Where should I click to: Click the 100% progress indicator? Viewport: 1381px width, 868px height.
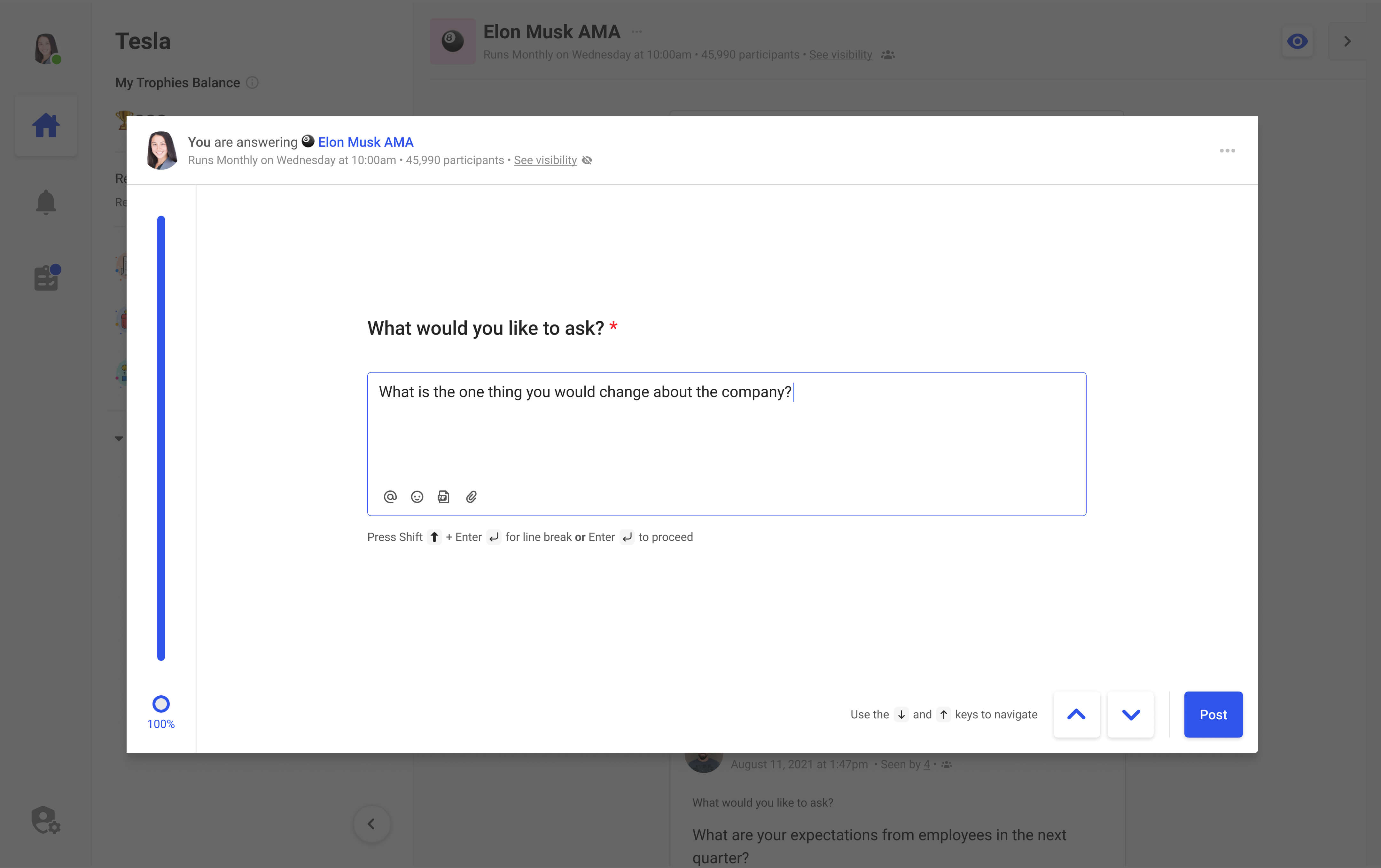[x=160, y=705]
